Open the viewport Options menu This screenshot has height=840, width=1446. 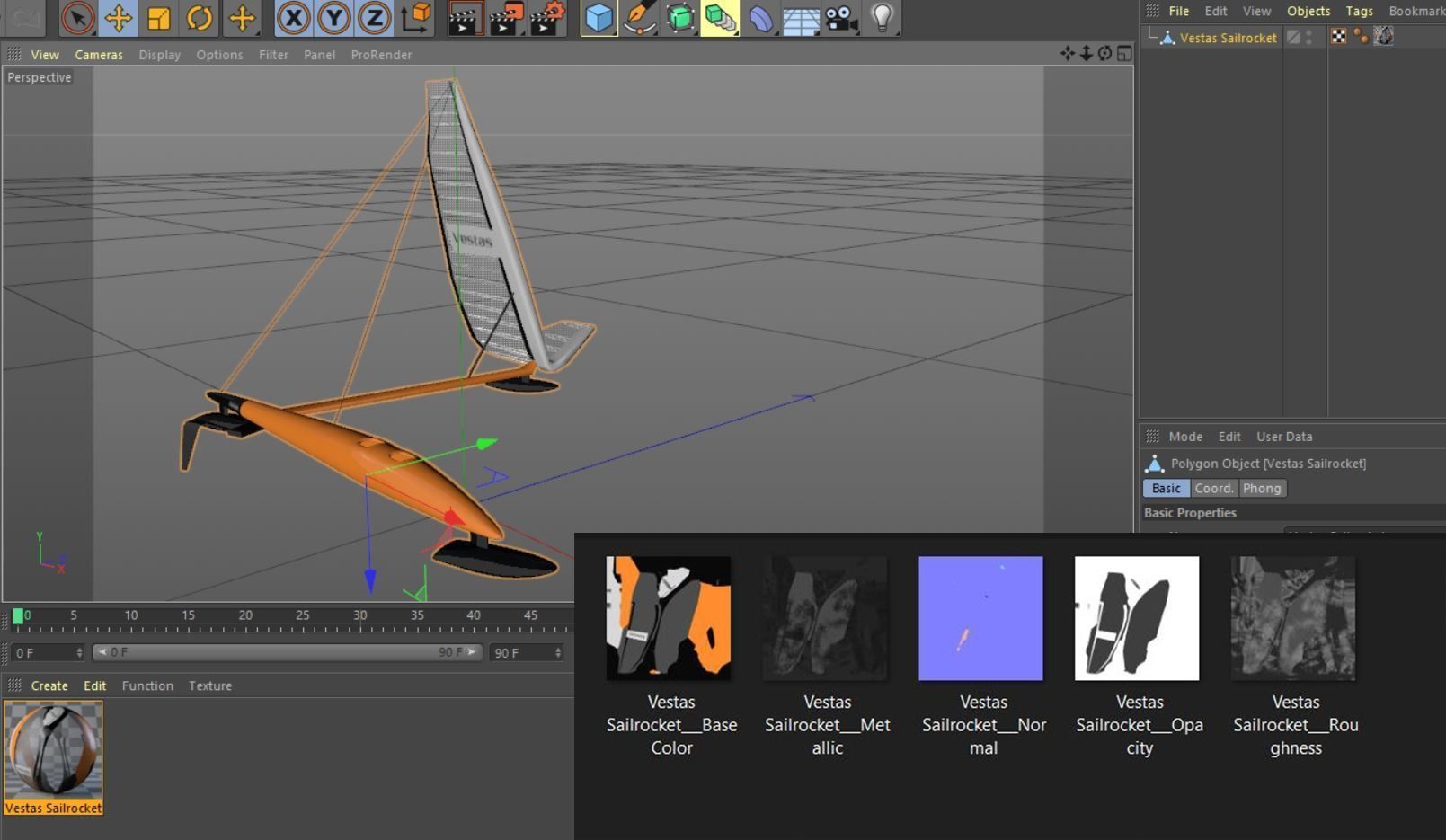click(x=219, y=55)
